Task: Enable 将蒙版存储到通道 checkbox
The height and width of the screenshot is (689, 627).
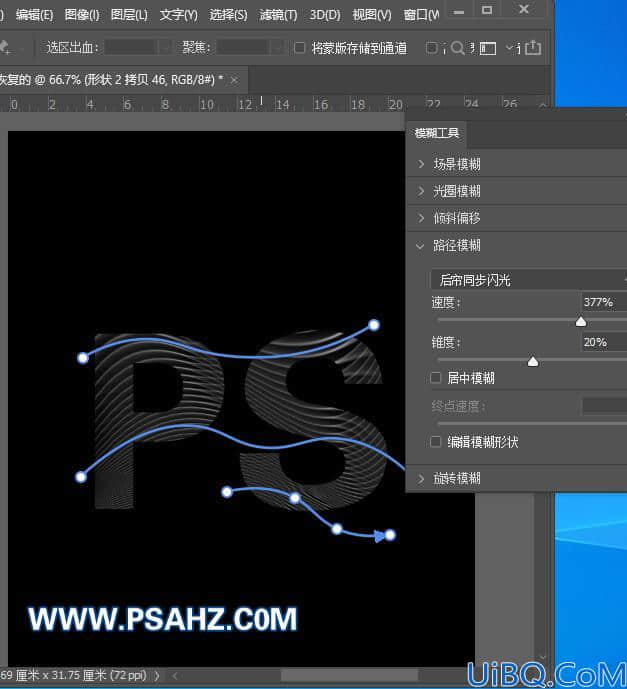Action: pyautogui.click(x=299, y=47)
